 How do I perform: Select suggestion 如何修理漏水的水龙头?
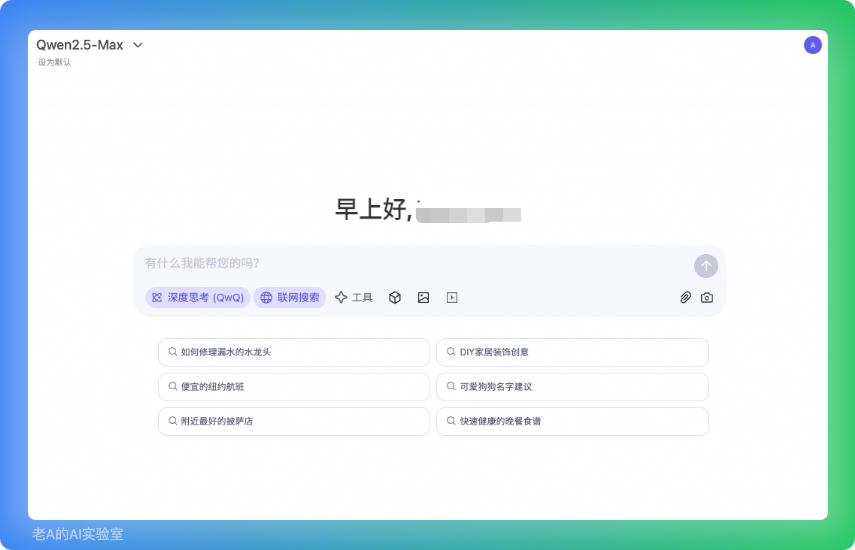pos(294,352)
